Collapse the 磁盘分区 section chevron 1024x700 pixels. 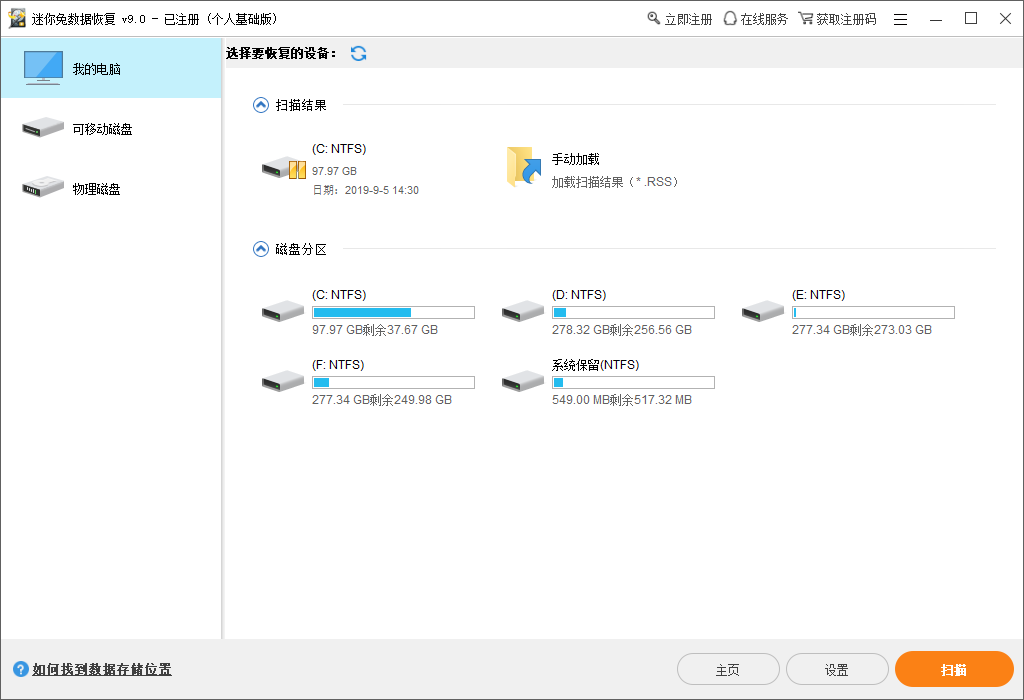[261, 249]
